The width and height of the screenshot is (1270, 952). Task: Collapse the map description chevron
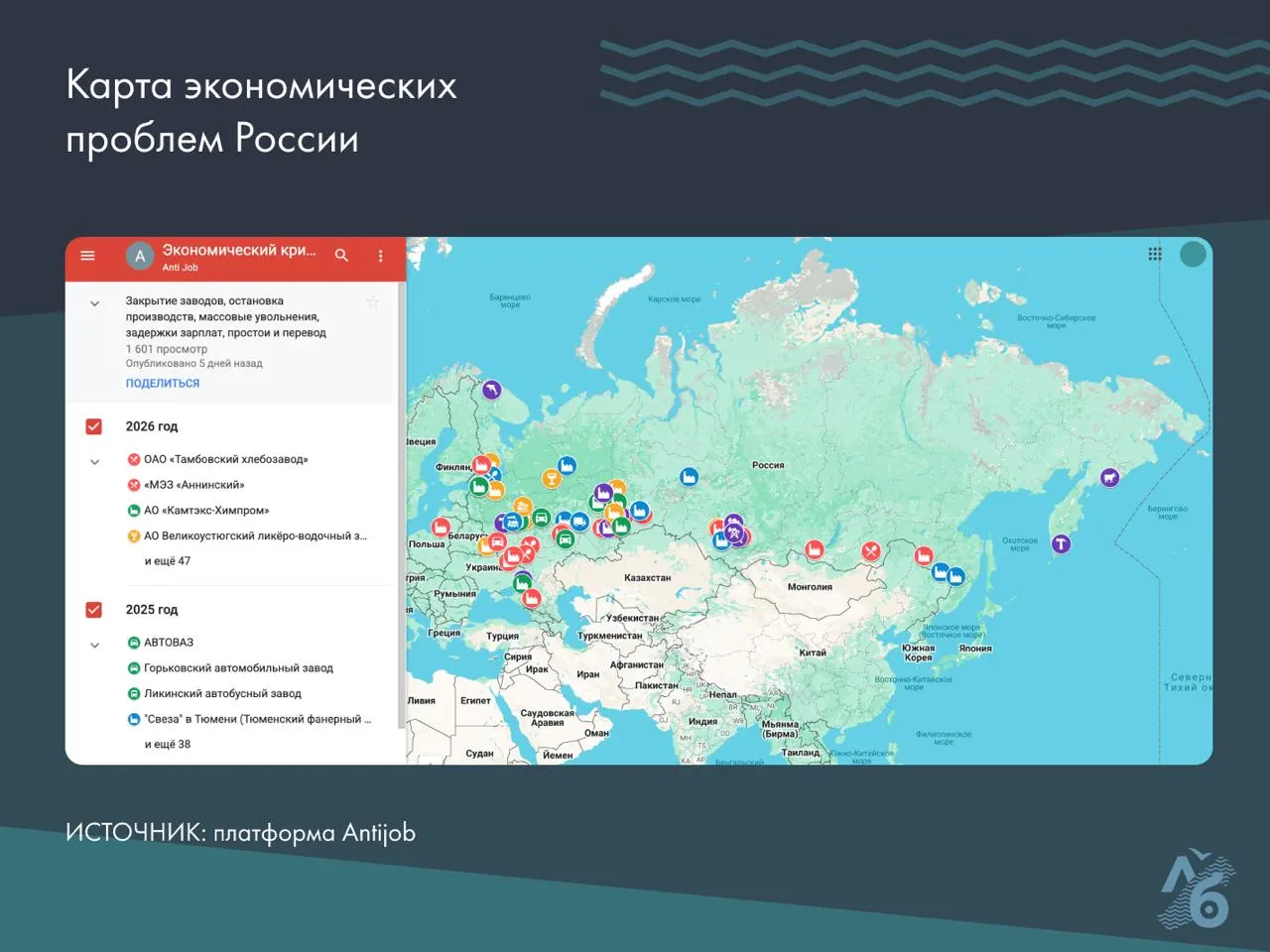click(94, 303)
